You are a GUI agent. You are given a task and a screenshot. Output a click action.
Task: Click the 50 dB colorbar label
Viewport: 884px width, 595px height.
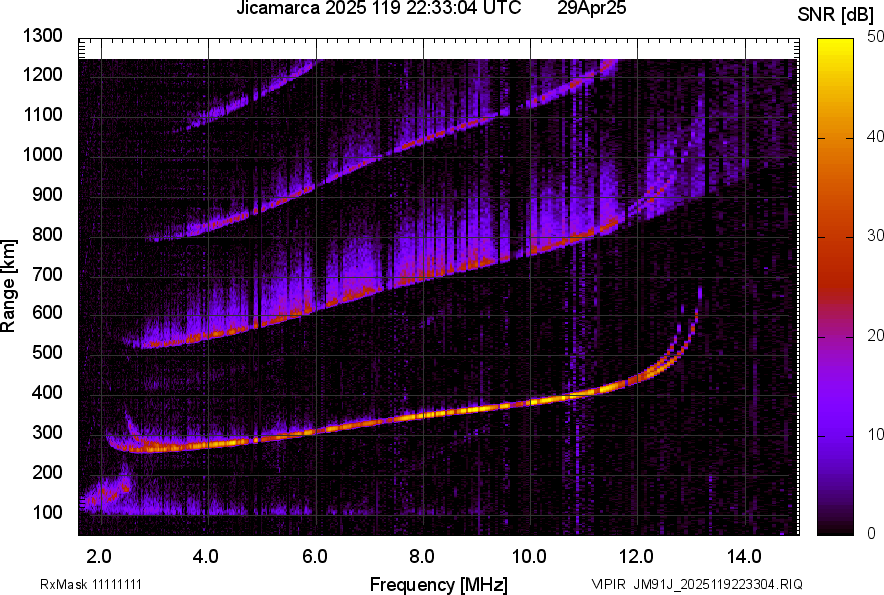tap(876, 37)
